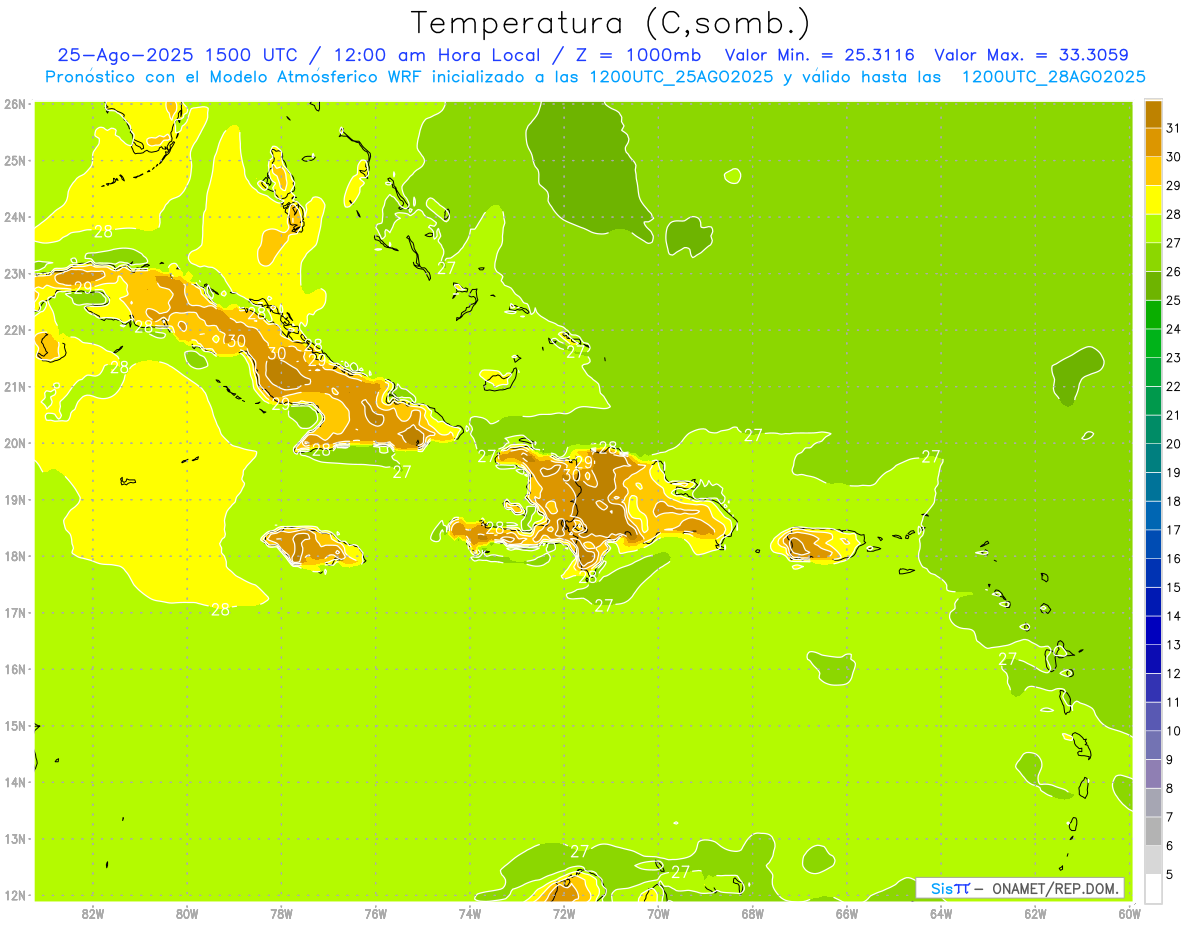This screenshot has height=927, width=1200.
Task: Click the "27" contour label near 20N 64W
Action: click(x=931, y=456)
